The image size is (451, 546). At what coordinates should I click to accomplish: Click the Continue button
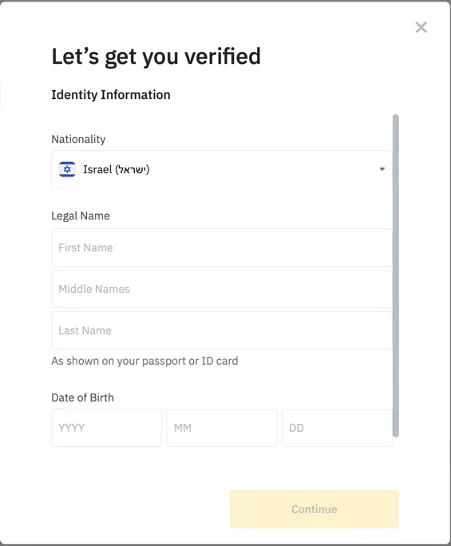(314, 509)
